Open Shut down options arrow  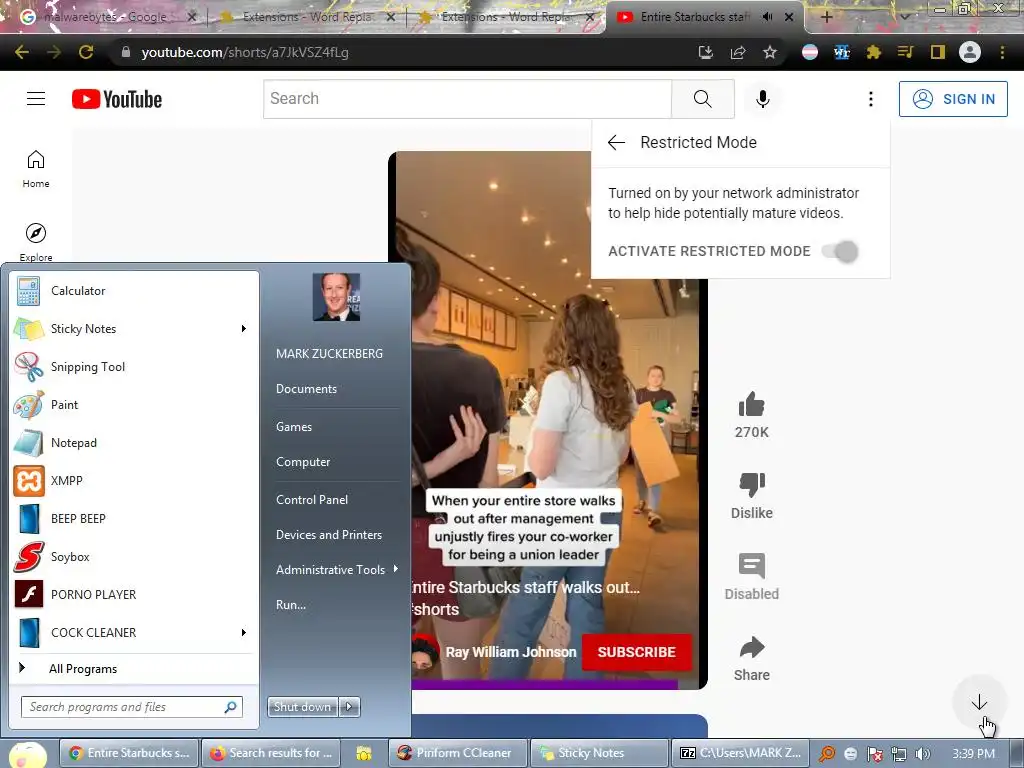tap(349, 706)
